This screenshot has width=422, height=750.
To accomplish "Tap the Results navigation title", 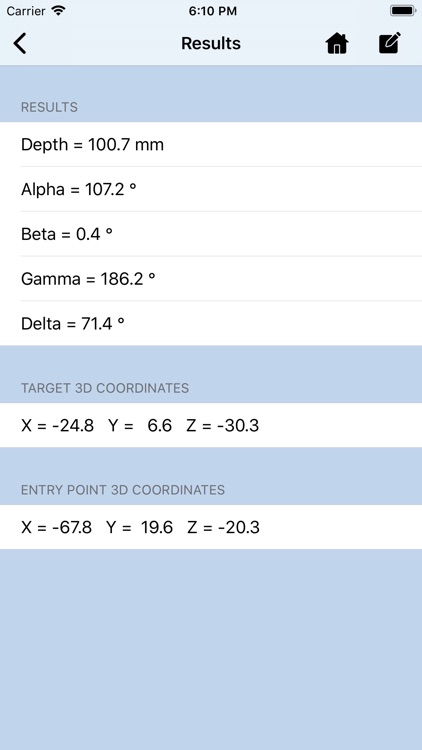I will click(x=211, y=44).
